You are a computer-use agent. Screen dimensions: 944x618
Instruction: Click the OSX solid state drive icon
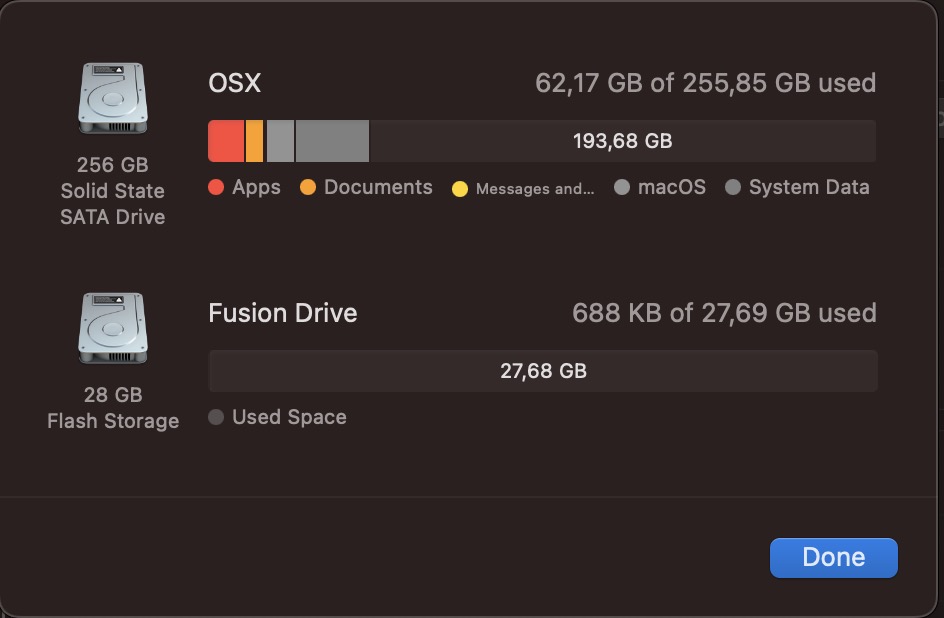(x=112, y=98)
